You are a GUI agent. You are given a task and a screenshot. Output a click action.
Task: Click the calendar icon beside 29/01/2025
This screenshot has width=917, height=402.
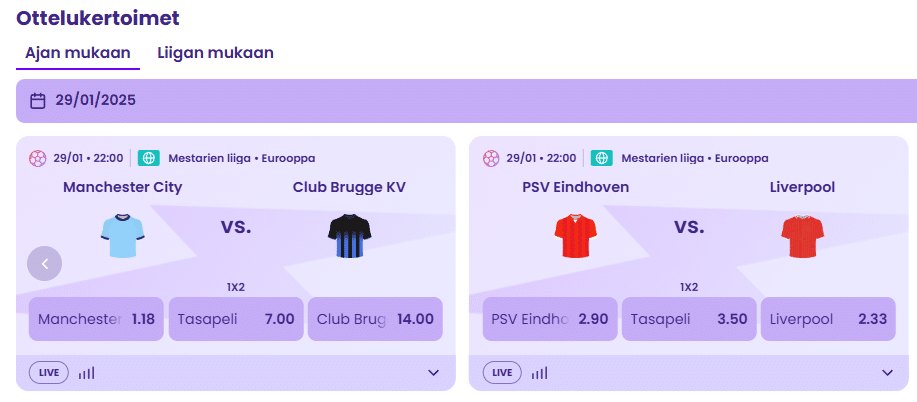[37, 101]
